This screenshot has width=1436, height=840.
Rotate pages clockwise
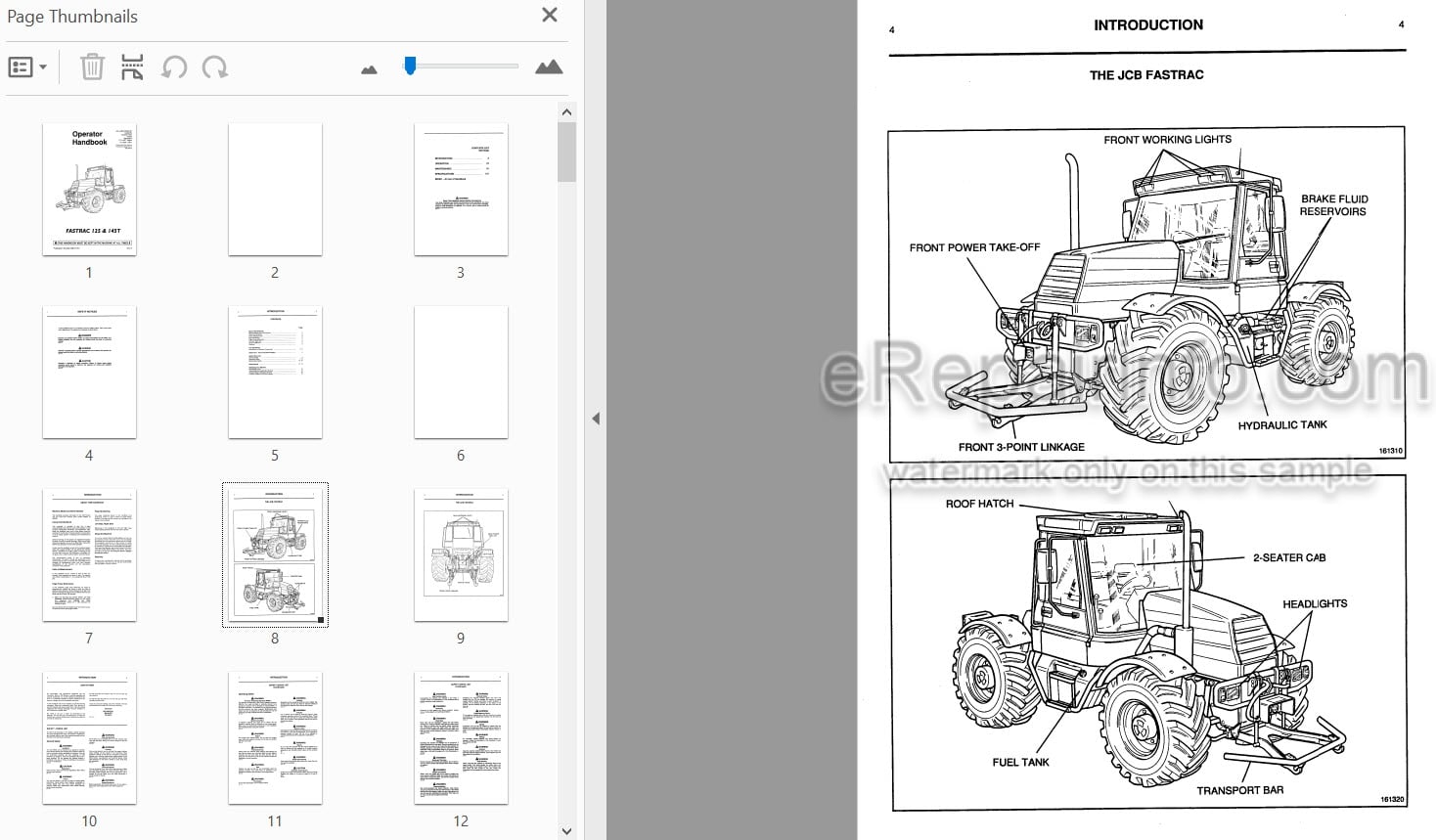pyautogui.click(x=214, y=67)
